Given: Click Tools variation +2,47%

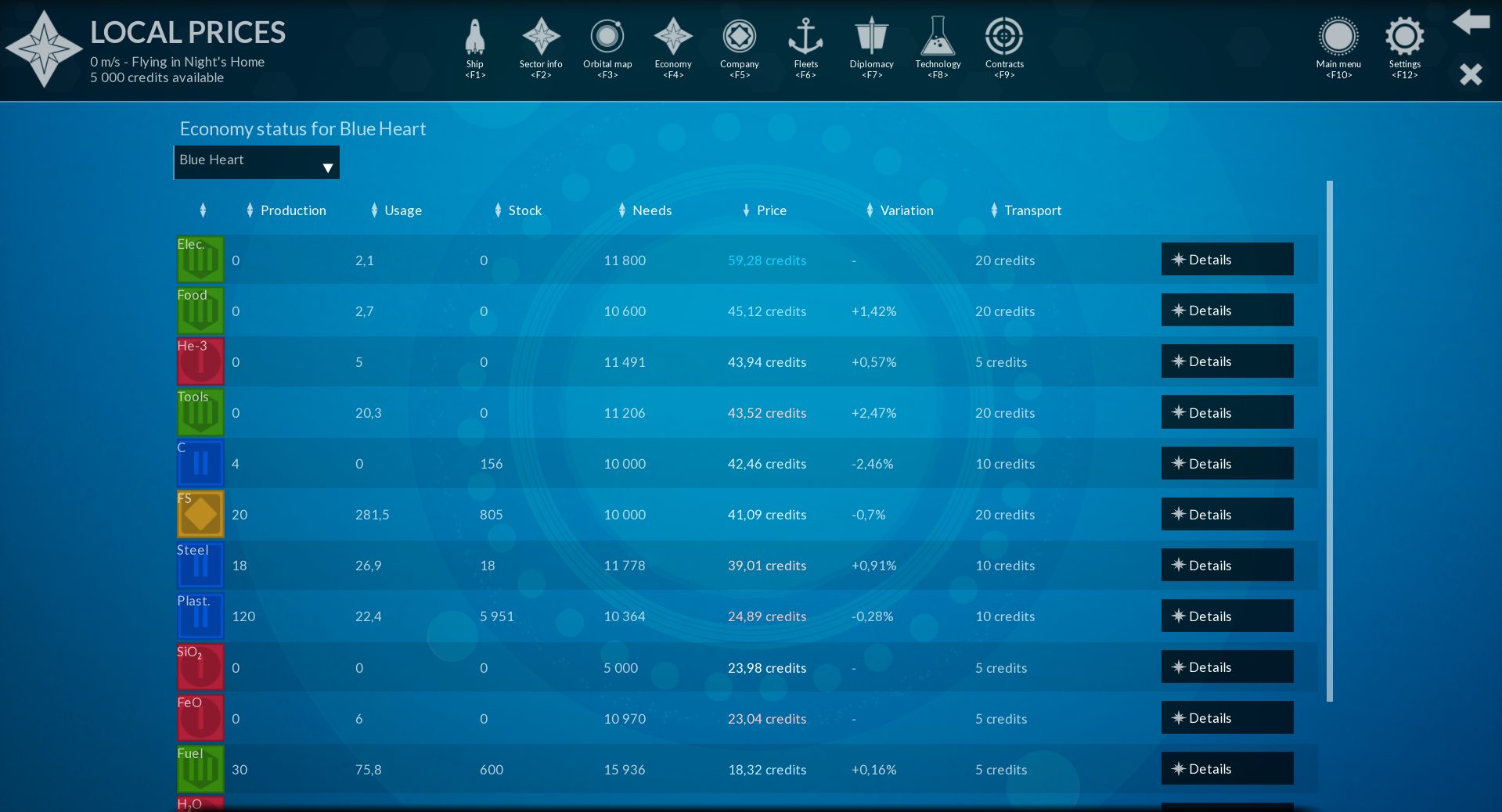Looking at the screenshot, I should pos(874,413).
